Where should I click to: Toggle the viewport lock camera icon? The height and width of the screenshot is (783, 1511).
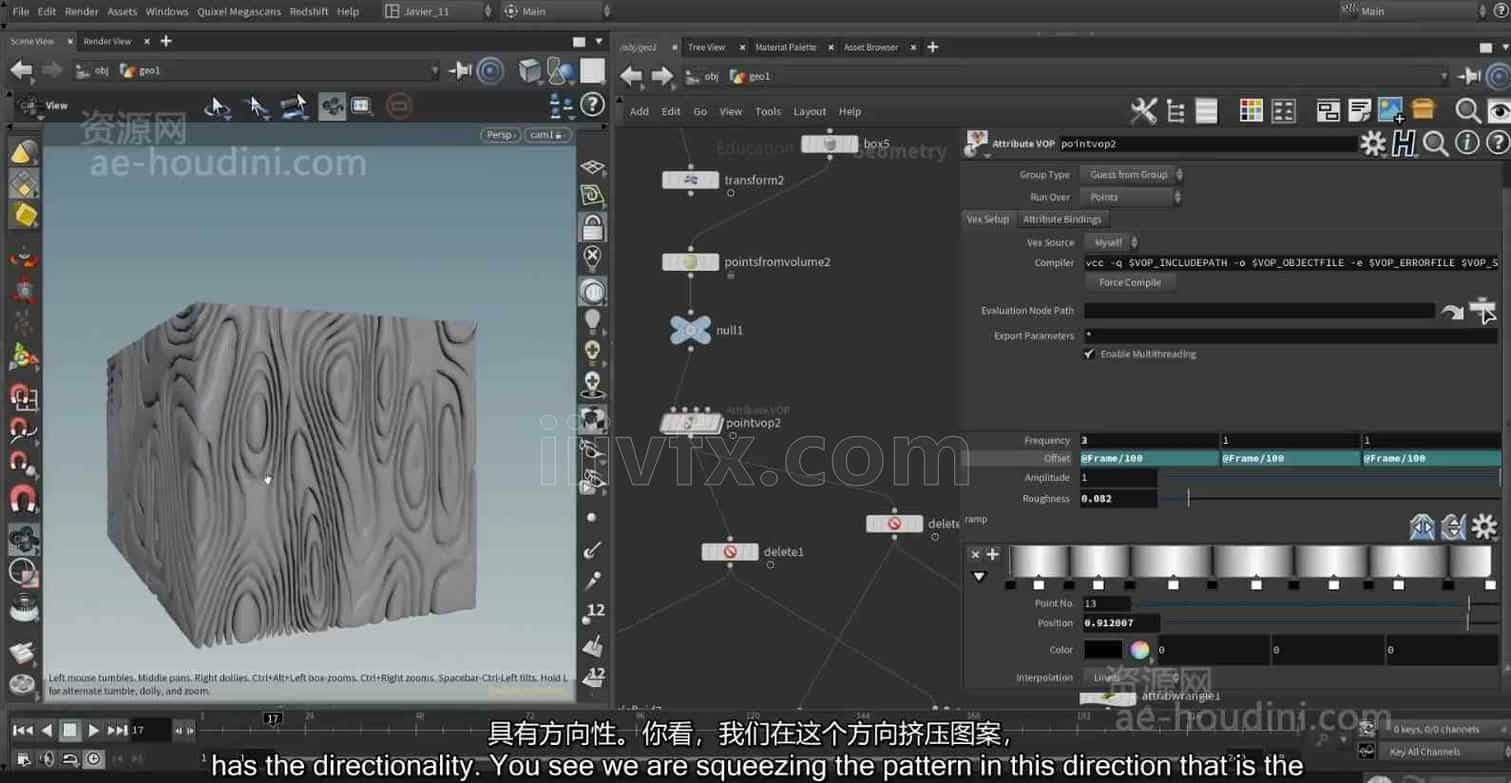593,227
